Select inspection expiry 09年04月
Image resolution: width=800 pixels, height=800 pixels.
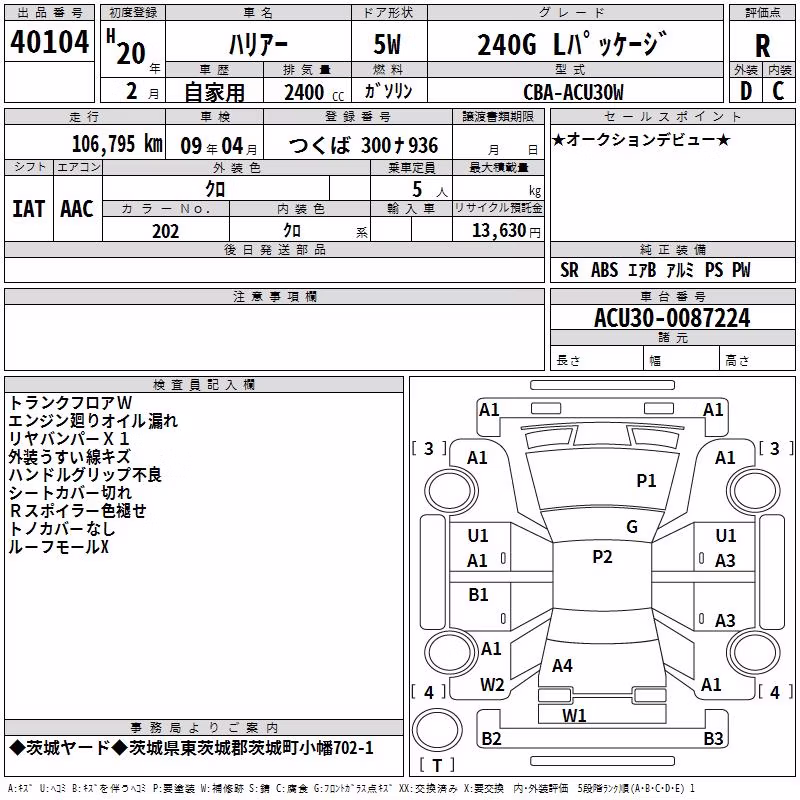tap(219, 146)
